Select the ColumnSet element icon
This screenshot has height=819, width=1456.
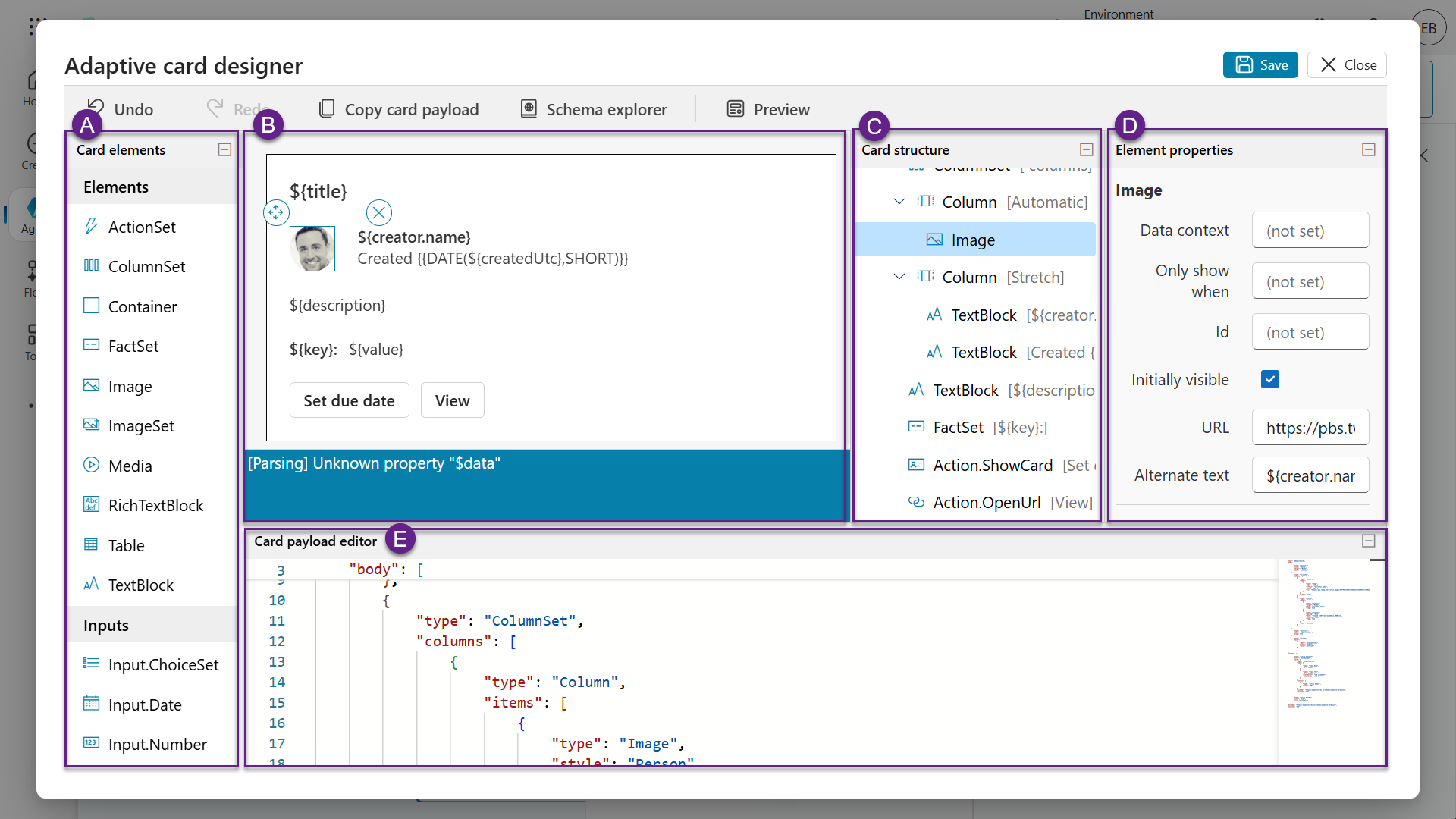[x=91, y=265]
